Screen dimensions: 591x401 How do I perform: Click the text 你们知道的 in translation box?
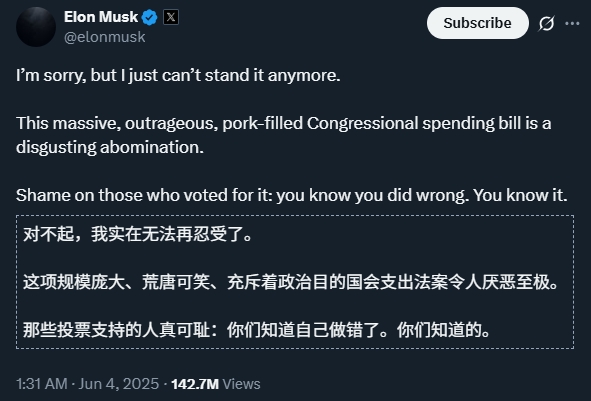coord(444,330)
